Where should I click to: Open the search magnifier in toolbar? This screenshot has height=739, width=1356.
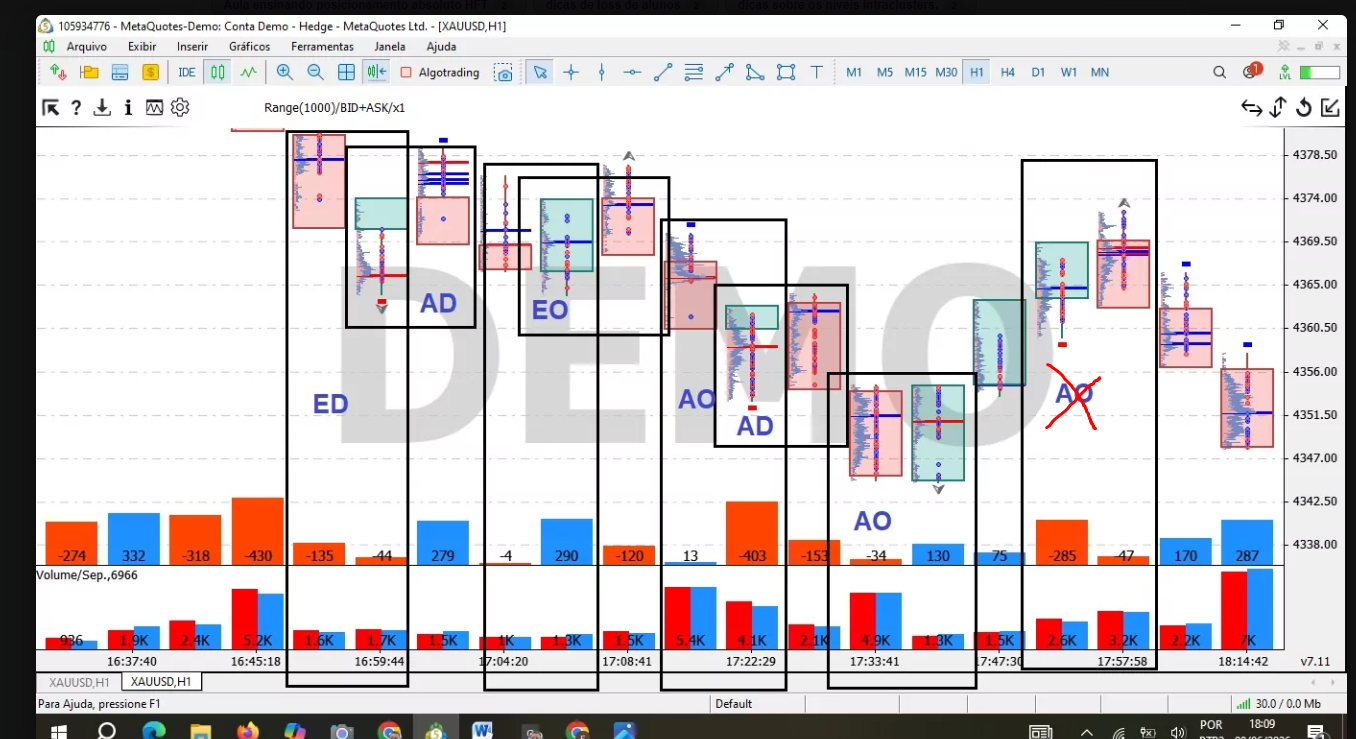tap(1219, 72)
